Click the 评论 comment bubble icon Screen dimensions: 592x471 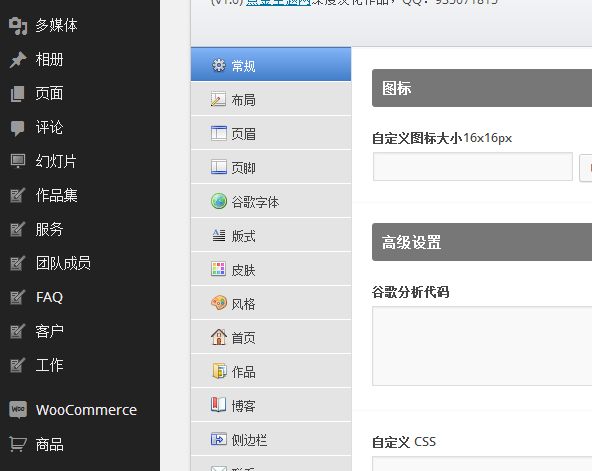click(x=18, y=128)
